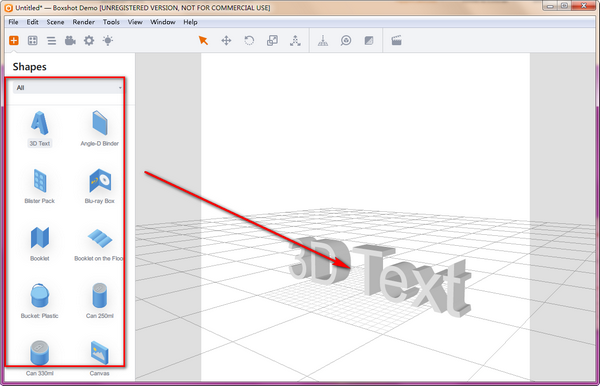
Task: Select the orange arrow pointer tool
Action: (203, 40)
